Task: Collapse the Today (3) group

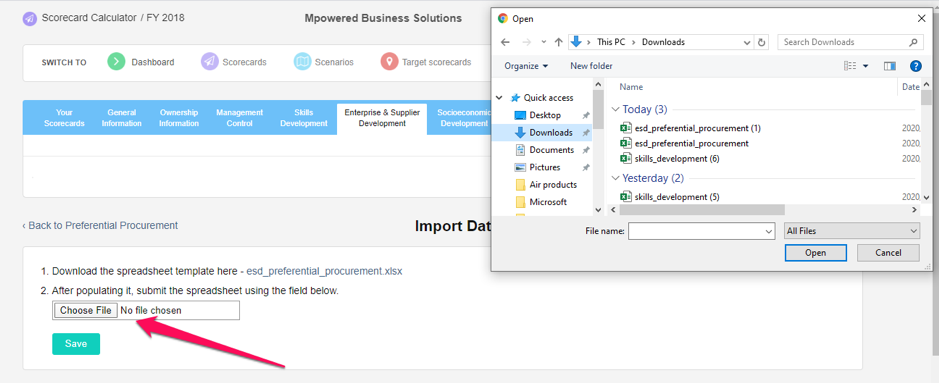Action: tap(615, 110)
